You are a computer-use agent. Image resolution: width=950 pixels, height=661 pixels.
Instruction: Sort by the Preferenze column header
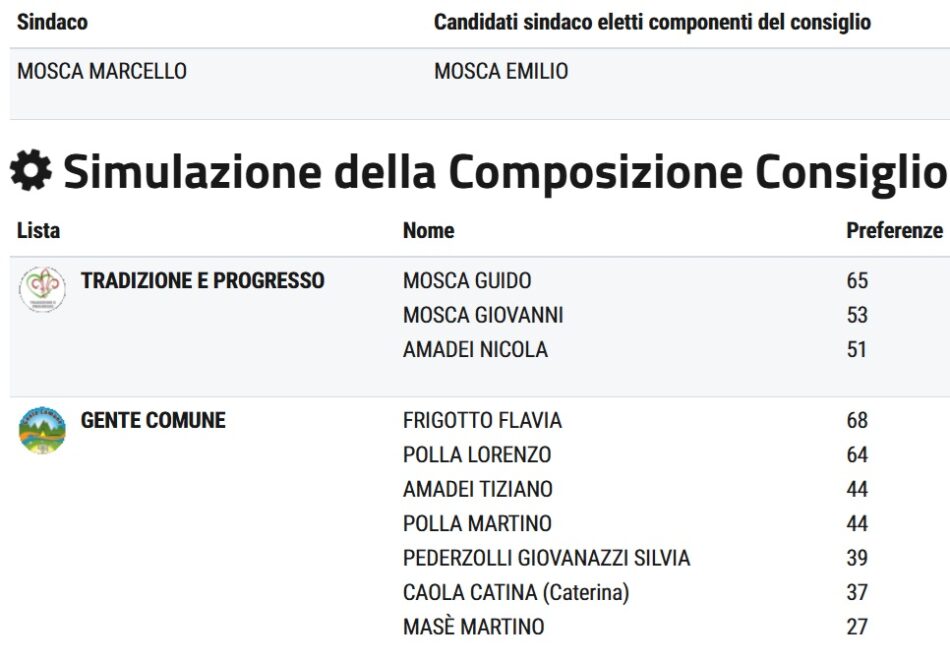[894, 231]
